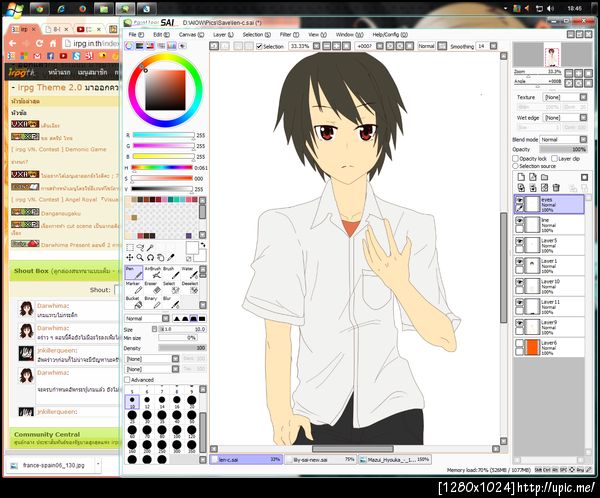Select the Brush tool
Image resolution: width=600 pixels, height=498 pixels.
(x=171, y=273)
